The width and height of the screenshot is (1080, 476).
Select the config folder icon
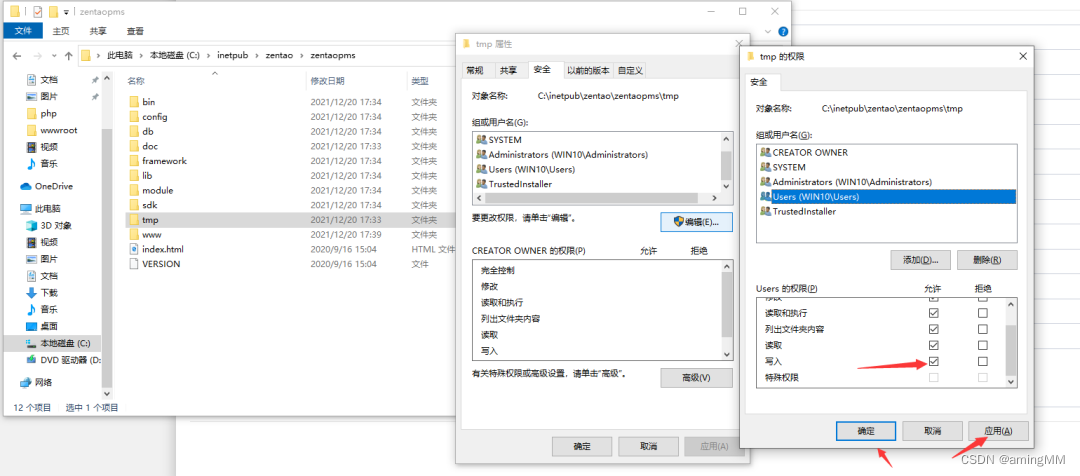(134, 116)
